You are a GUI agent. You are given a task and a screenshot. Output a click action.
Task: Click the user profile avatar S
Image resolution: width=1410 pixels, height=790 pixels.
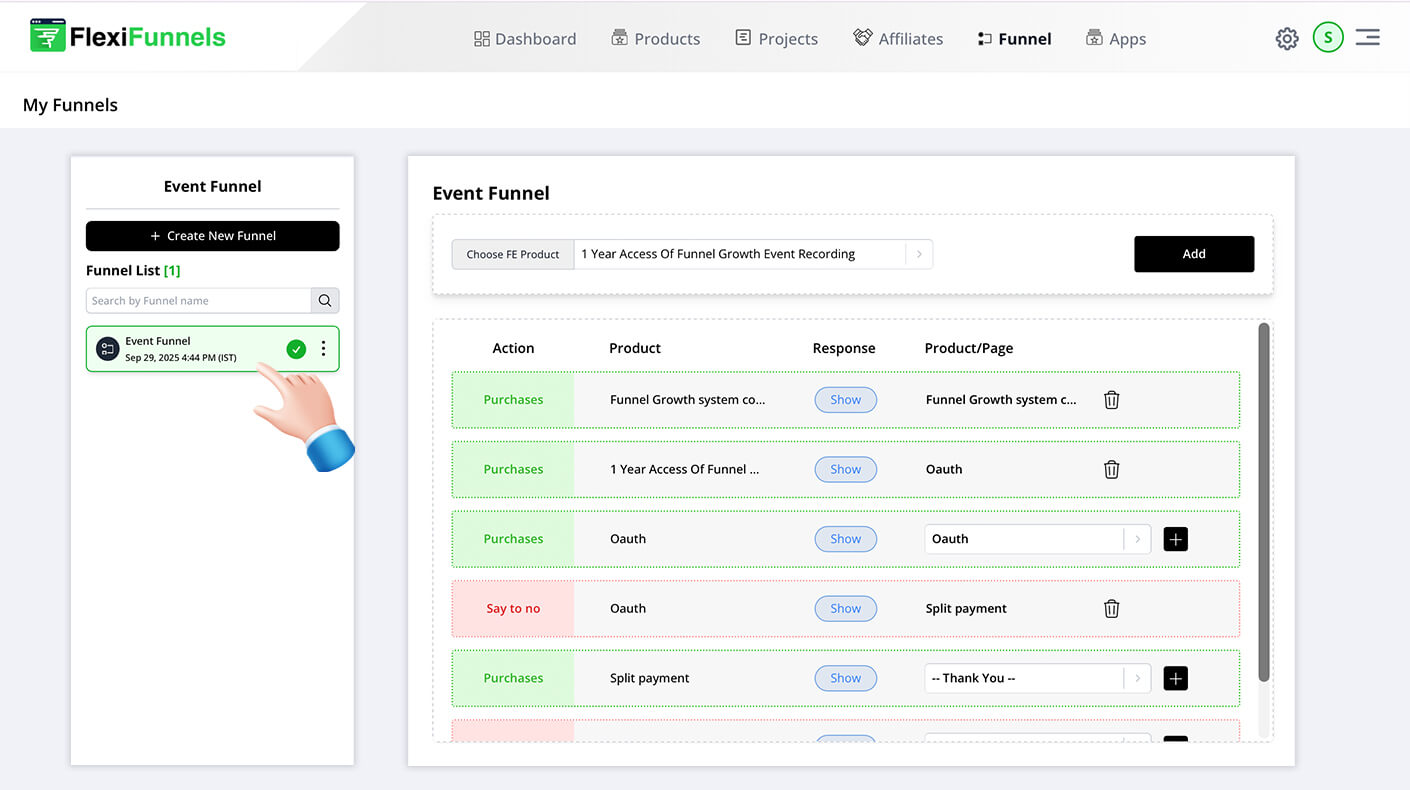tap(1328, 38)
